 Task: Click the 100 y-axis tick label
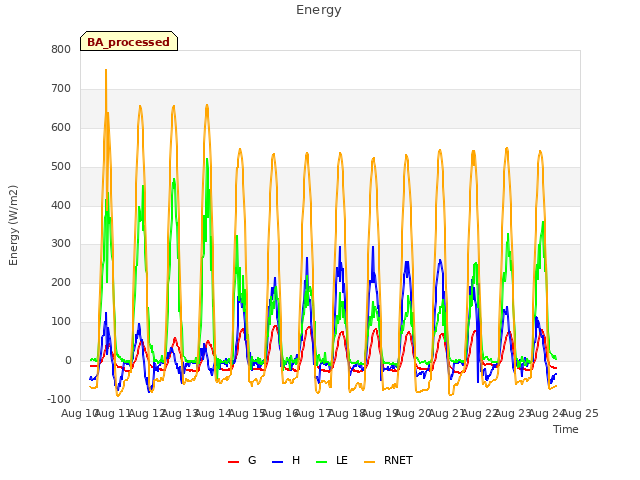61,322
